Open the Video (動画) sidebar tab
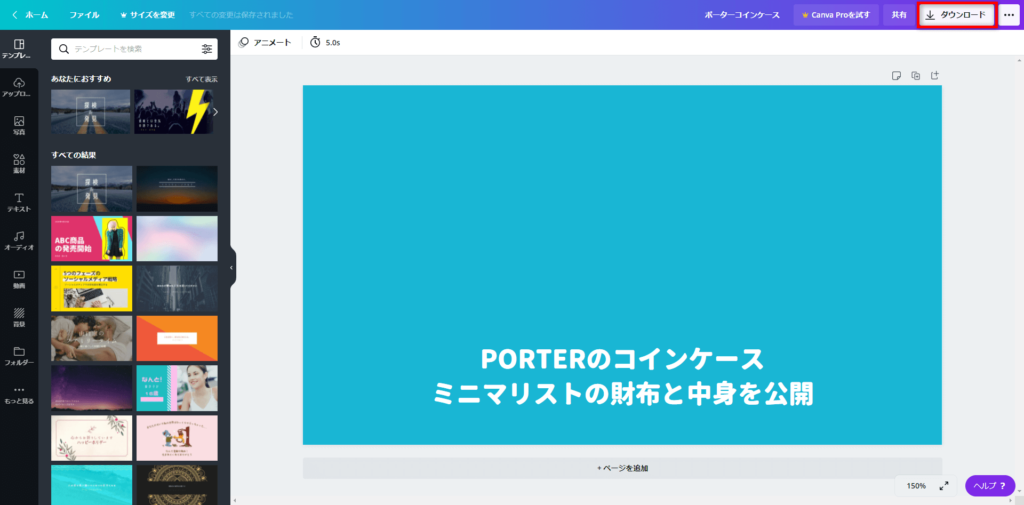This screenshot has width=1024, height=505. pos(19,279)
